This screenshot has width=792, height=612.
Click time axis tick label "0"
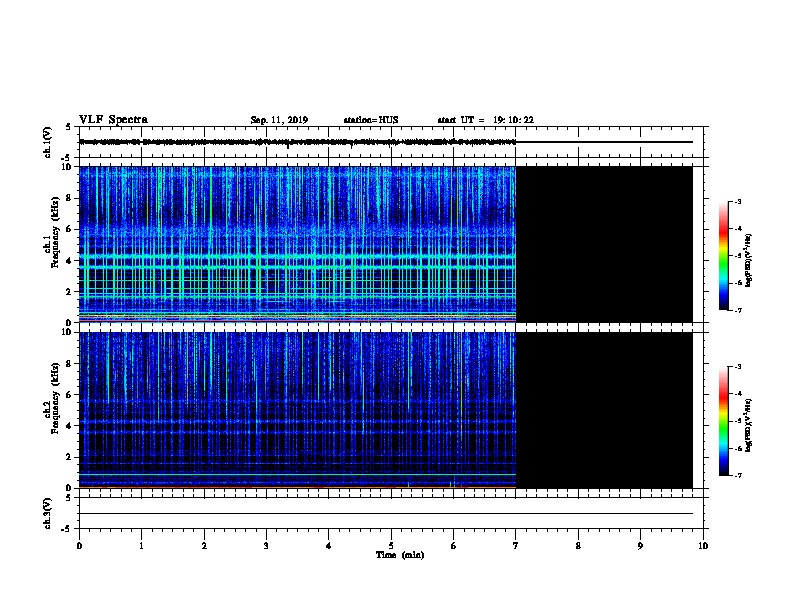coord(79,546)
